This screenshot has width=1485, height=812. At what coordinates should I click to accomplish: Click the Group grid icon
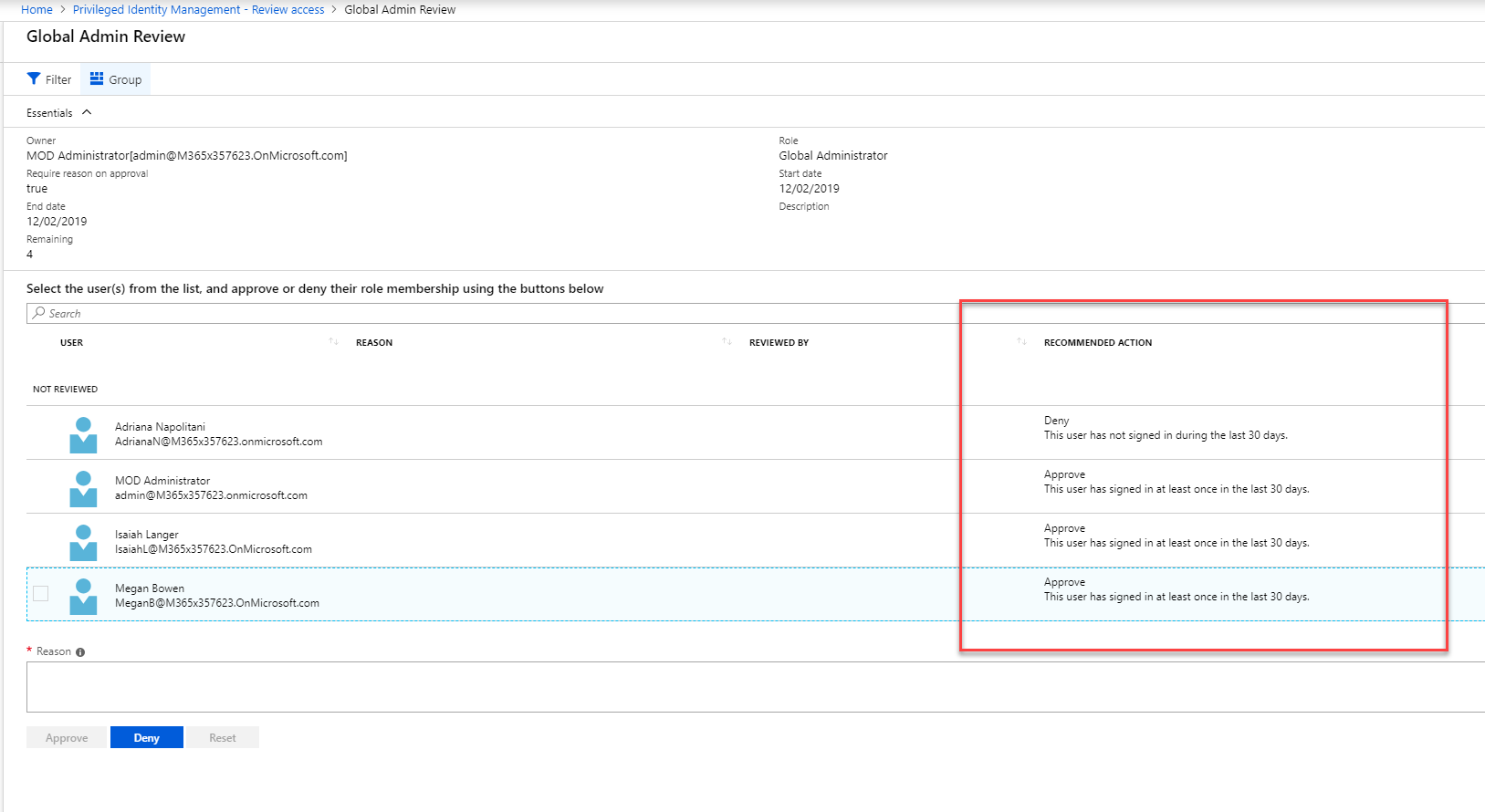click(x=97, y=78)
